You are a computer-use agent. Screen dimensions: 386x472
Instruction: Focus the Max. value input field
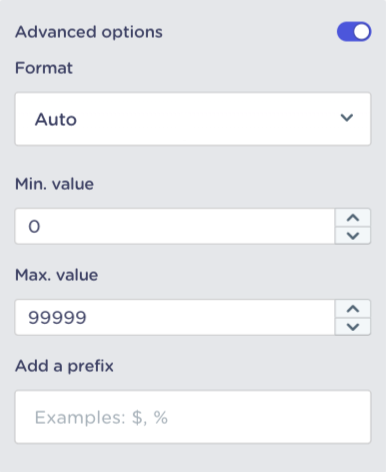[x=175, y=317]
